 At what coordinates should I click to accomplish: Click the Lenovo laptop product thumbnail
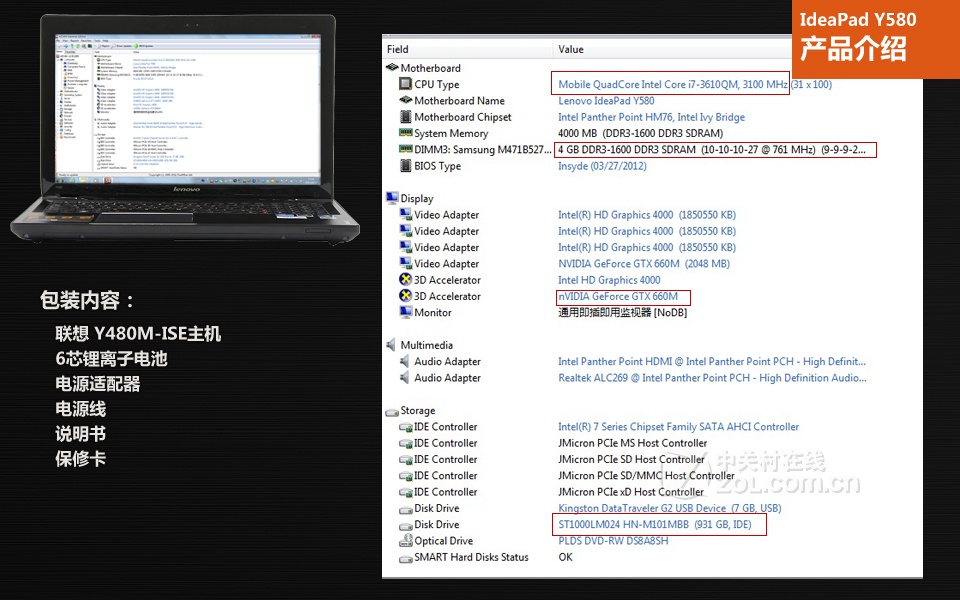(x=185, y=128)
